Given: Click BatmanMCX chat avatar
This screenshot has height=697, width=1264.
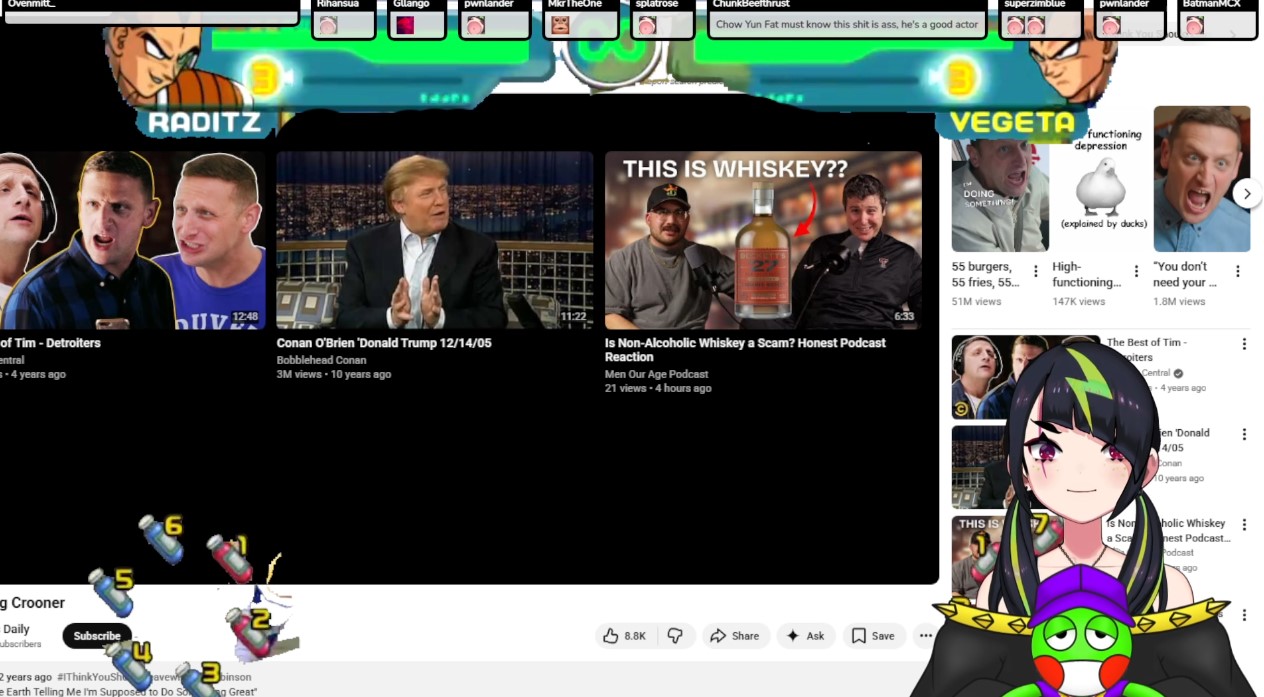Looking at the screenshot, I should point(1193,26).
